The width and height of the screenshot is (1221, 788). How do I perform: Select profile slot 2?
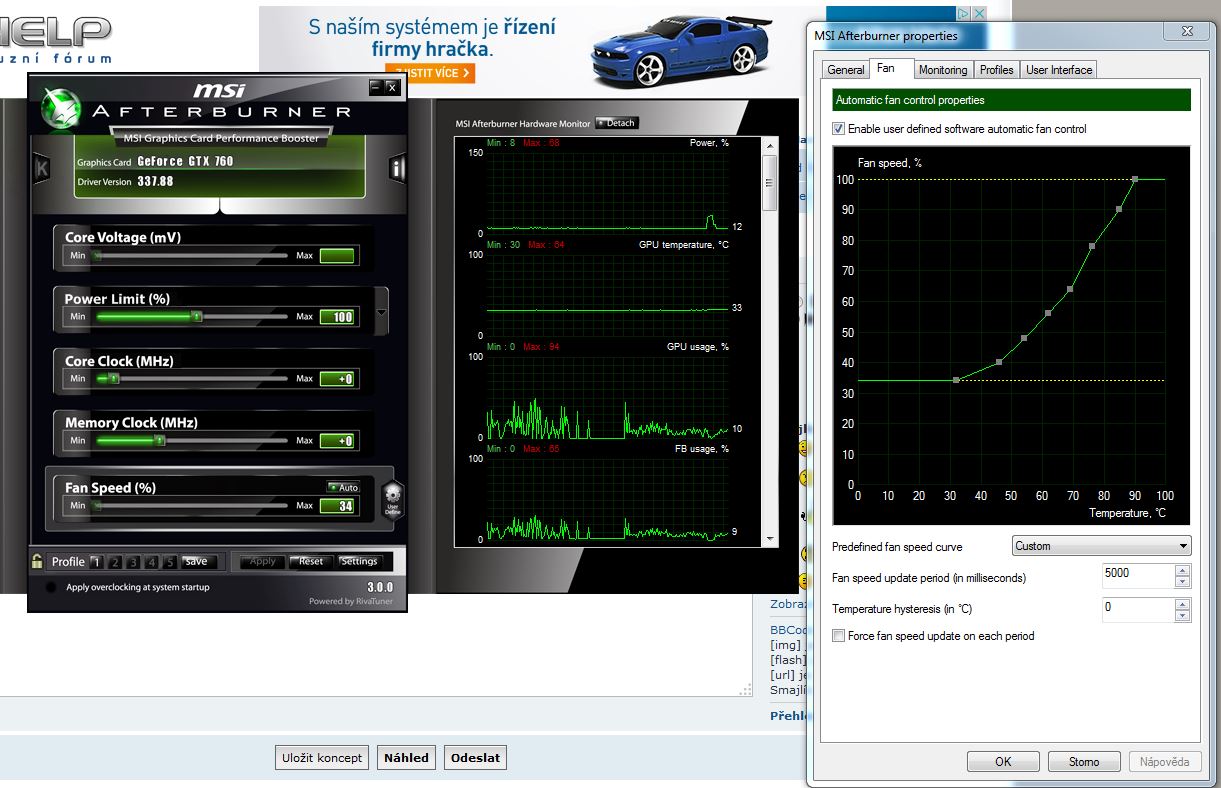pos(115,562)
